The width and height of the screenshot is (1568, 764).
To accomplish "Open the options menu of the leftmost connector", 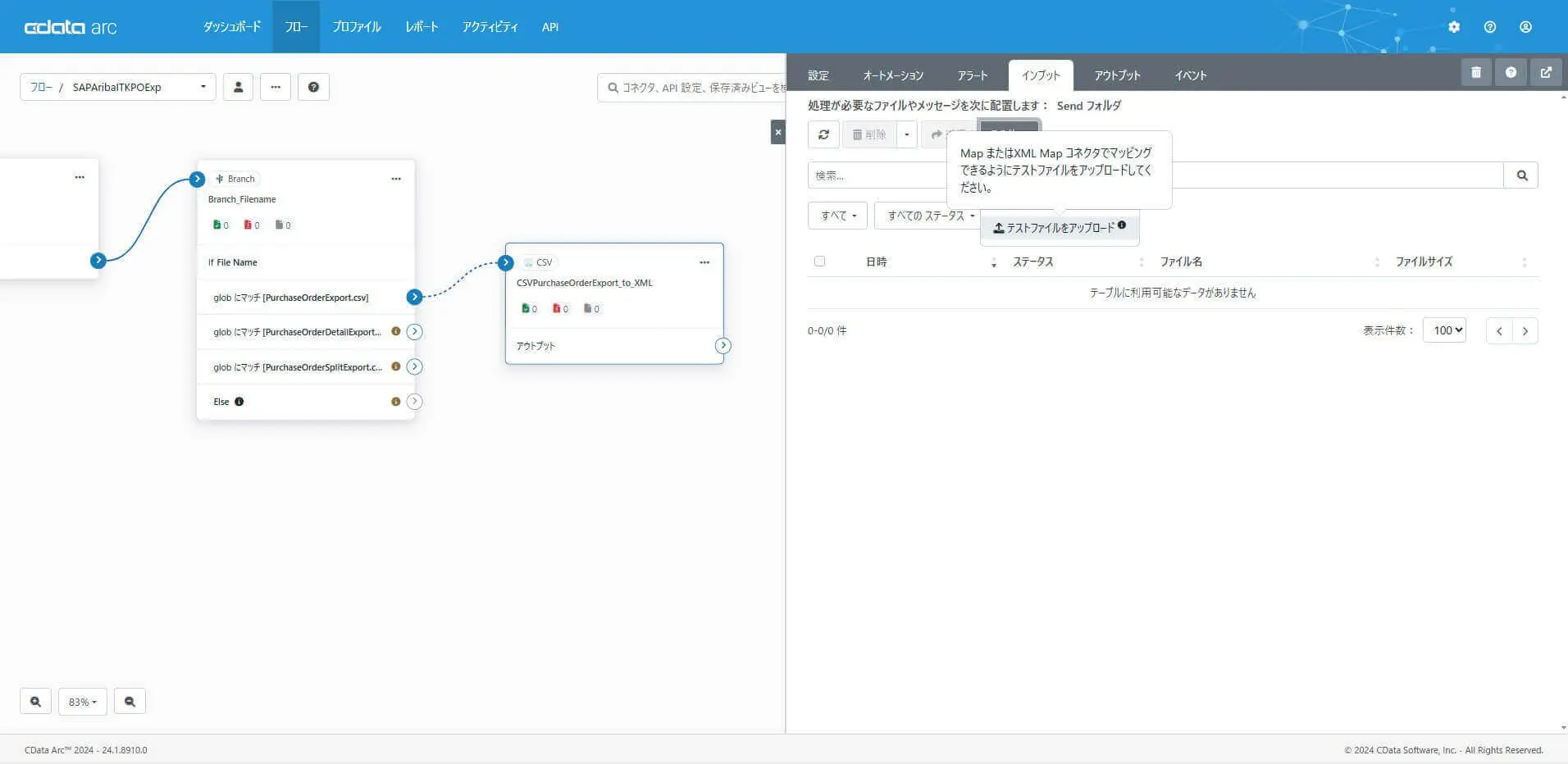I will [80, 177].
